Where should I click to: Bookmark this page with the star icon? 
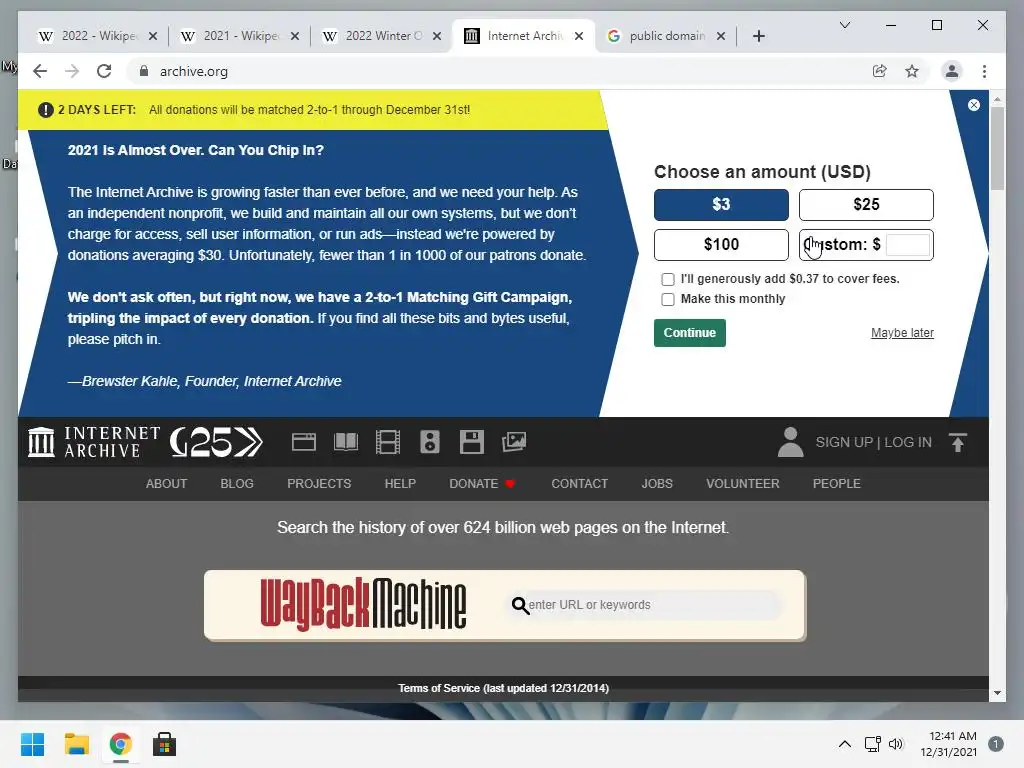[x=912, y=71]
